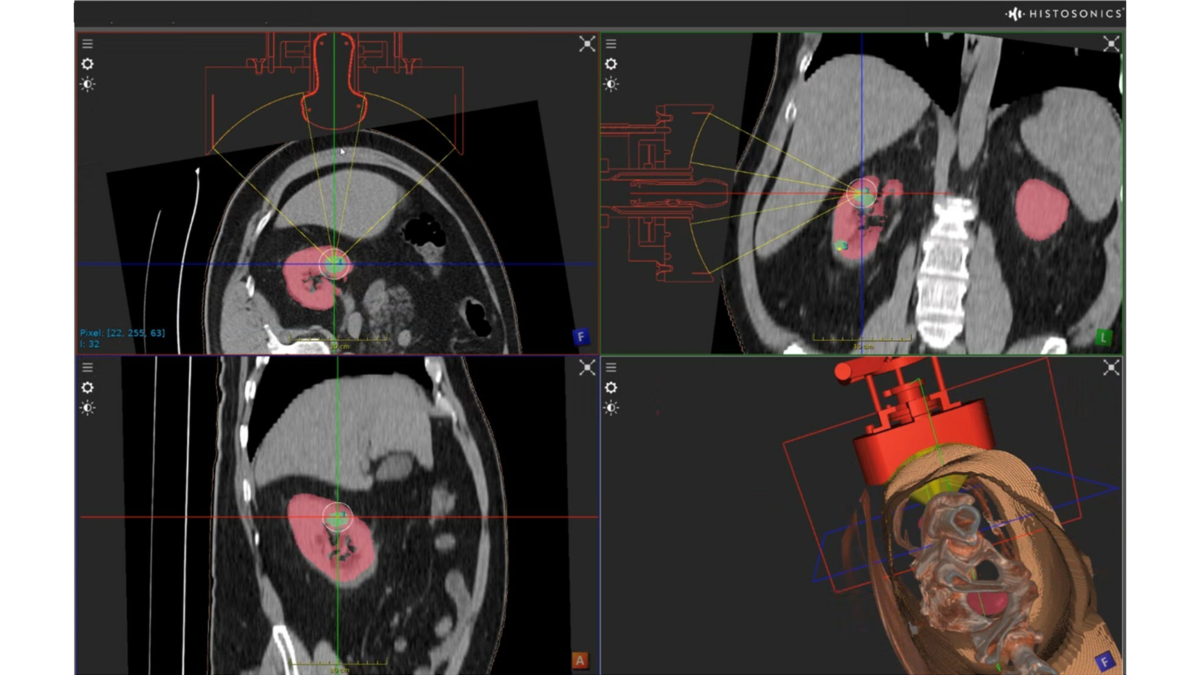Expand the coronal view to full screen
This screenshot has height=675, width=1200.
click(x=1110, y=44)
